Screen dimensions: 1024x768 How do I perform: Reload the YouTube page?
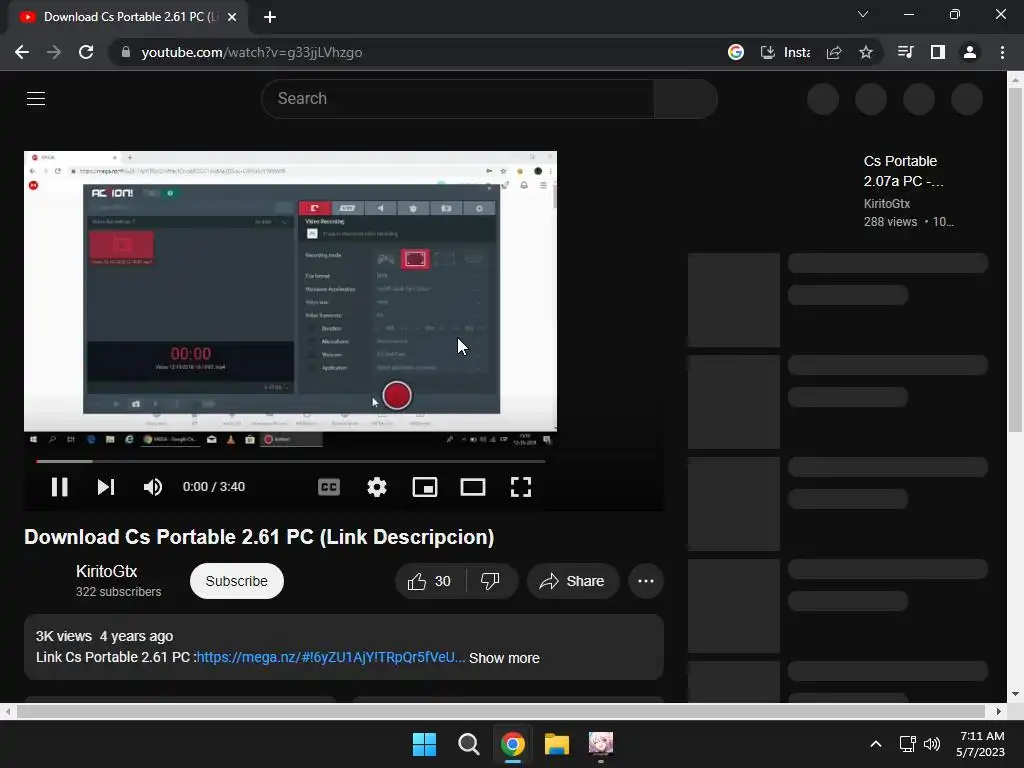86,52
